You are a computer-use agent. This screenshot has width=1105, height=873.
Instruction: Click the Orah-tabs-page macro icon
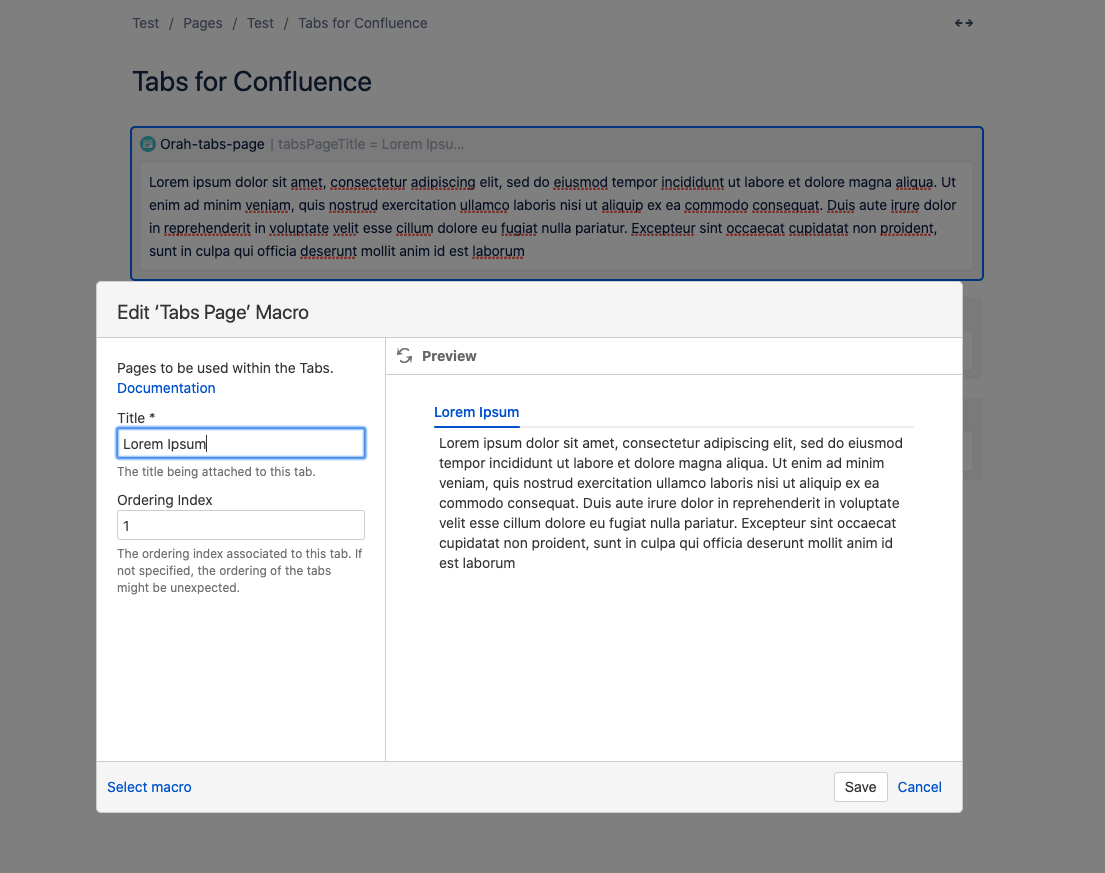coord(147,144)
